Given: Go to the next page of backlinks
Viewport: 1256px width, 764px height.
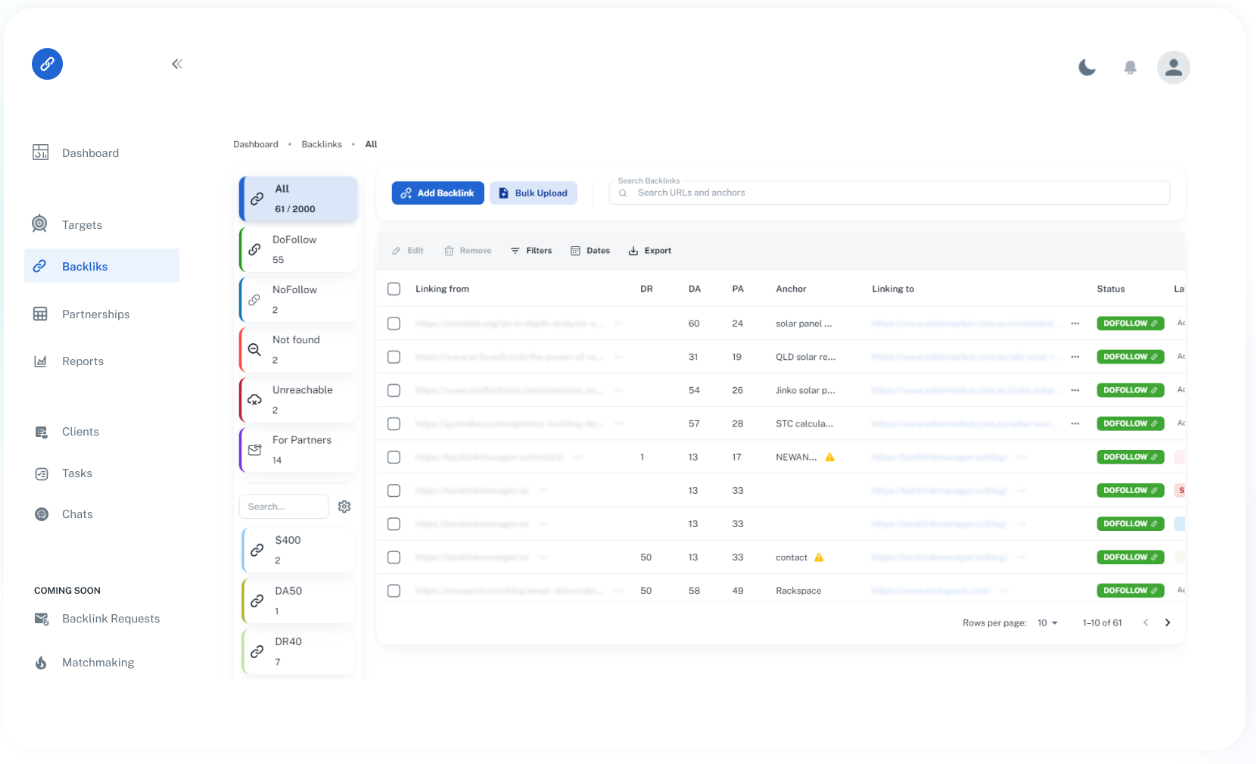Looking at the screenshot, I should click(x=1167, y=621).
